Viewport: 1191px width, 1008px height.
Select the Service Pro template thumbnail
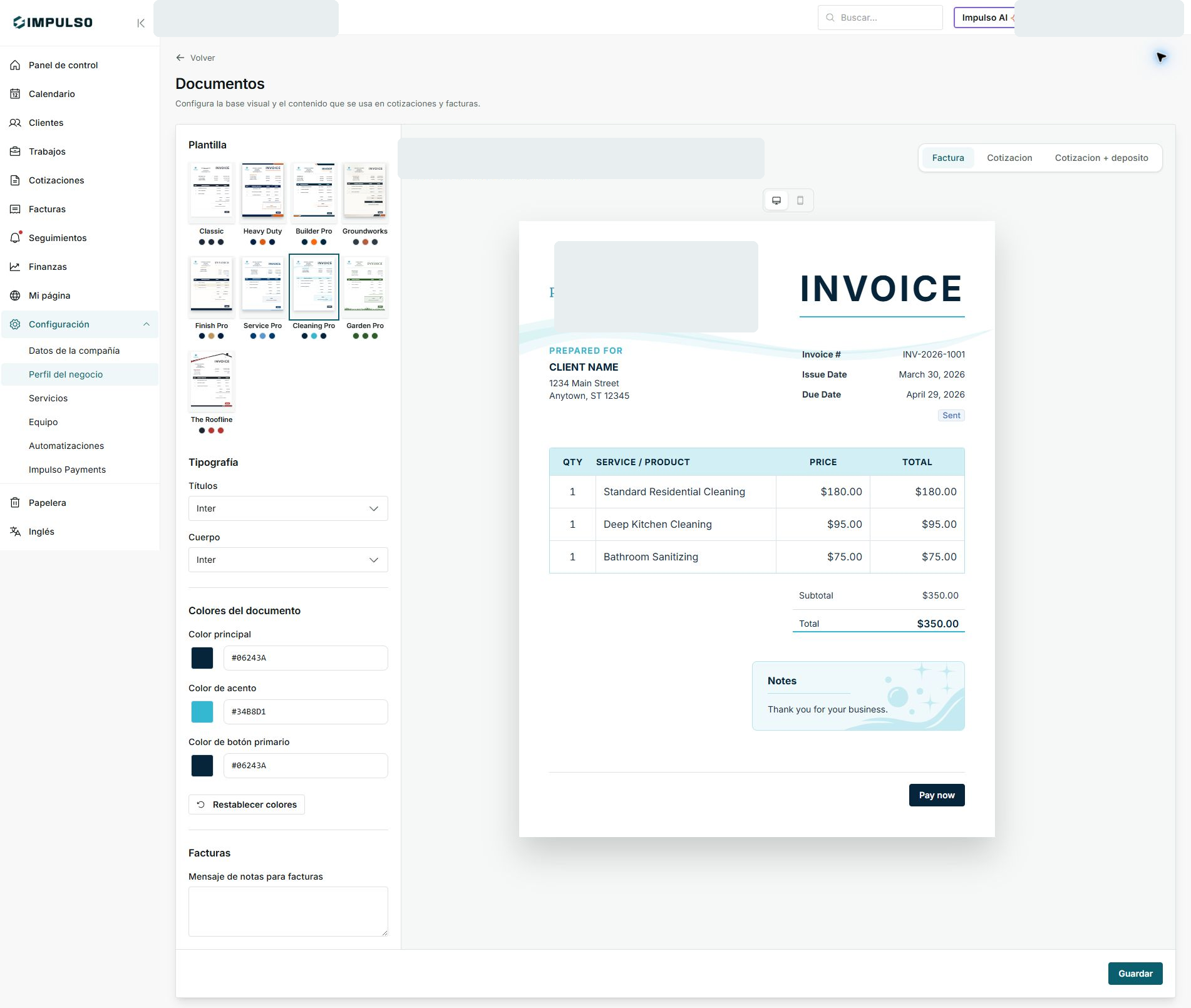coord(263,287)
